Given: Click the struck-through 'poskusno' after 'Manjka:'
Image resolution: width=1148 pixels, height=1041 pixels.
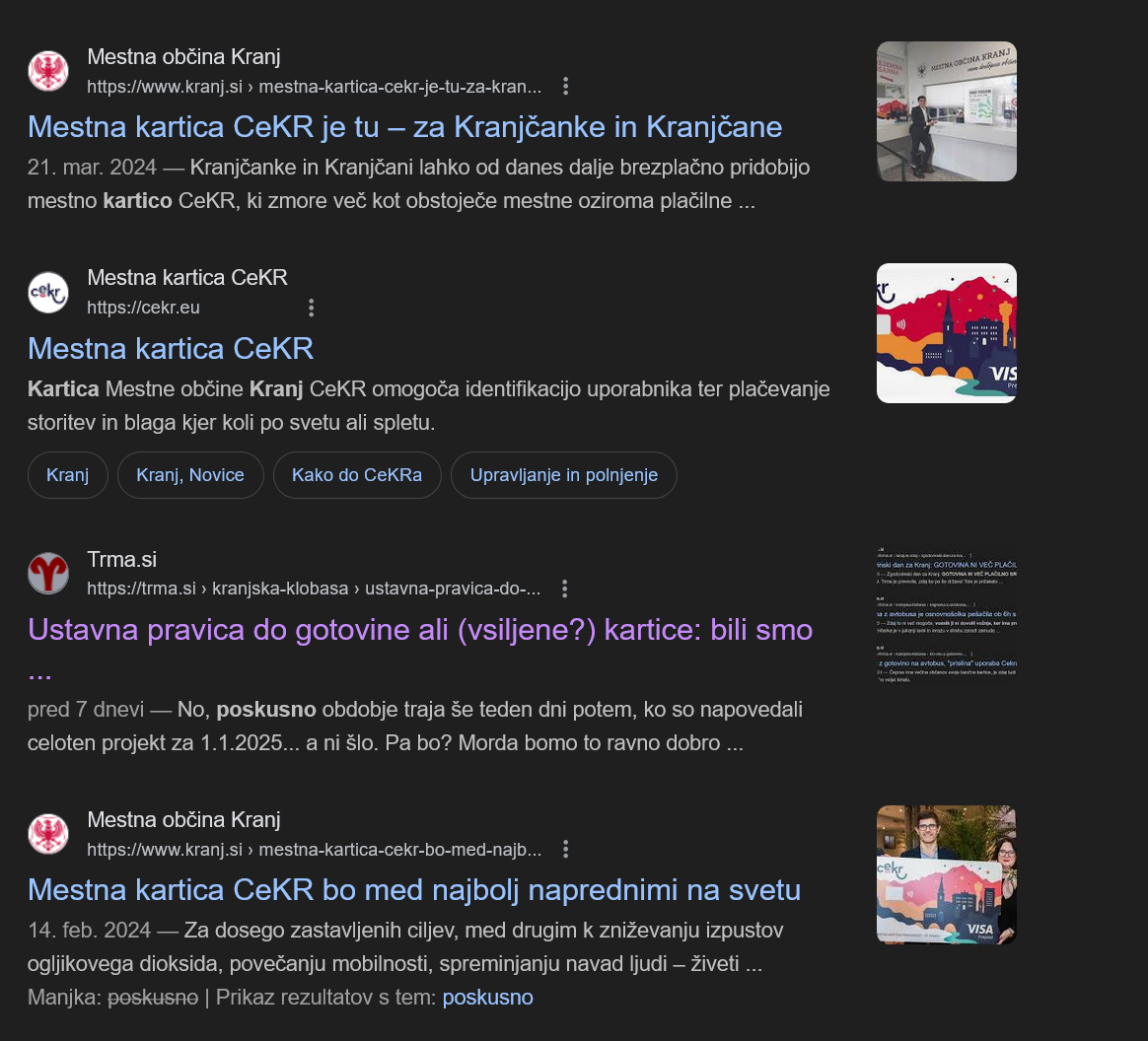Looking at the screenshot, I should (153, 997).
